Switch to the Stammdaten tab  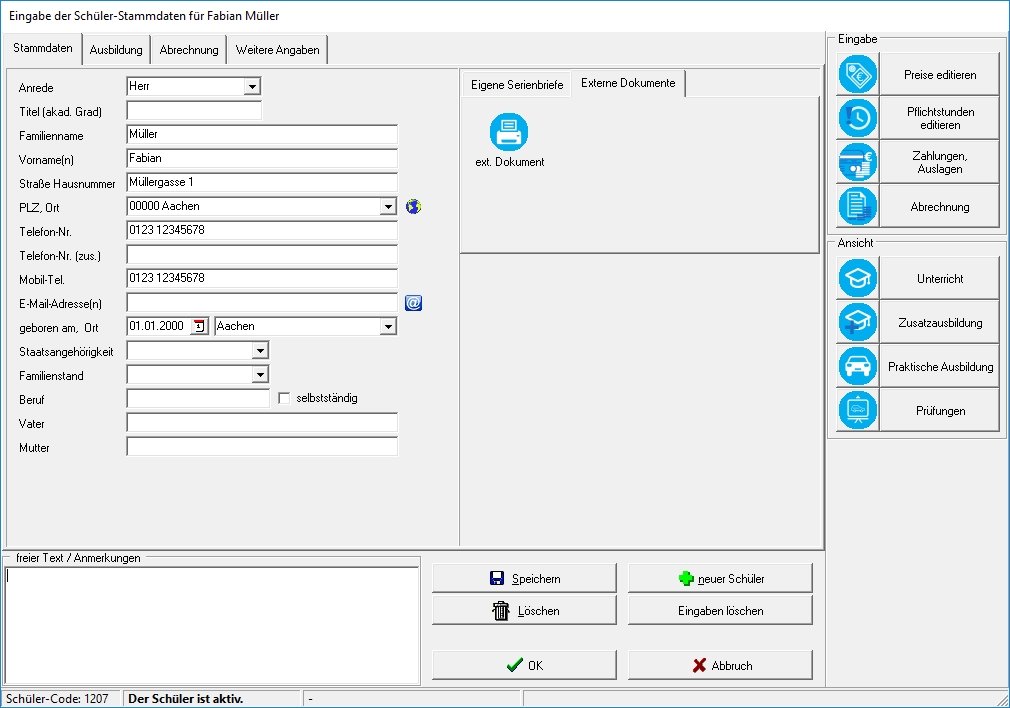coord(43,48)
